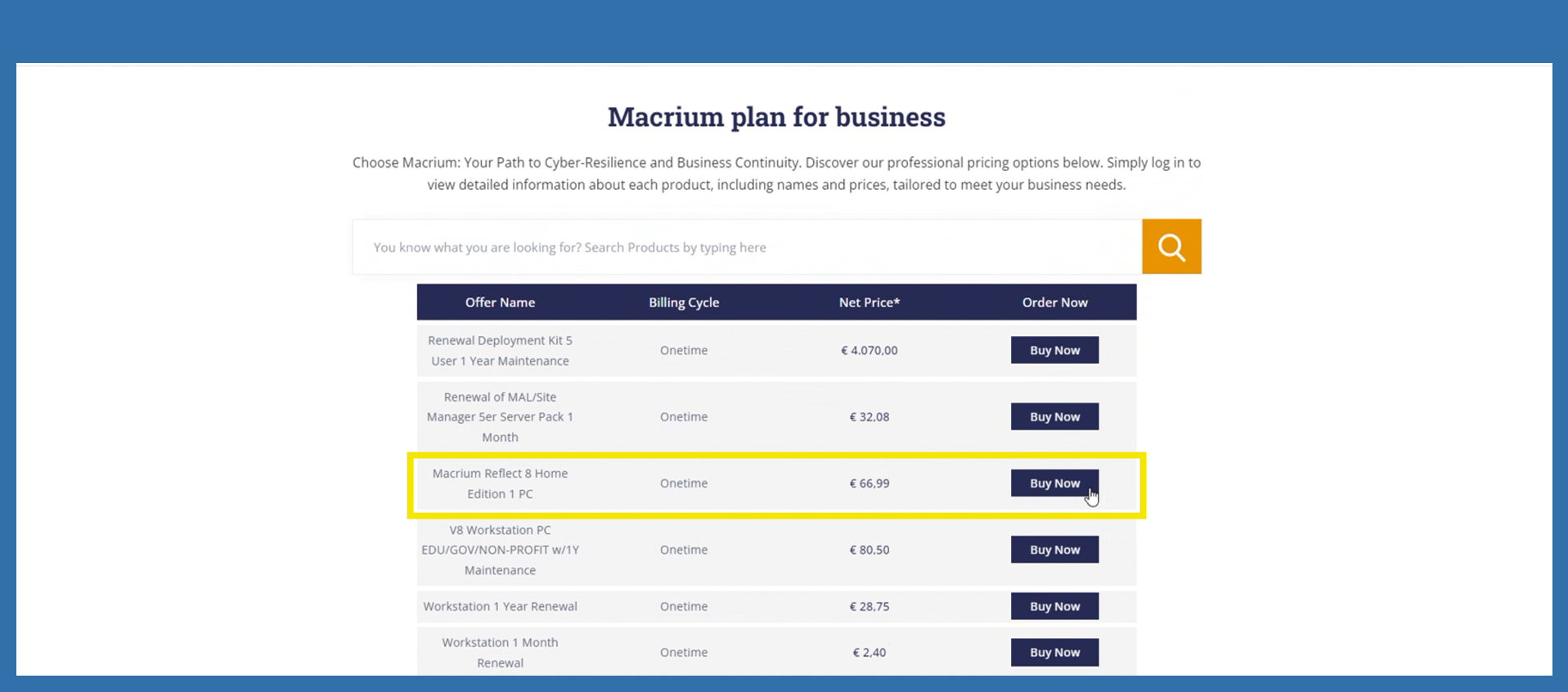This screenshot has height=692, width=1568.
Task: Click the Macrium plan for business heading
Action: 776,117
